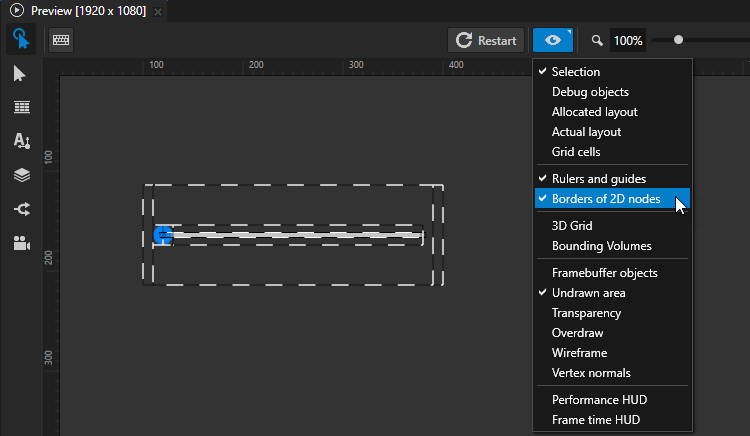
Task: Uncheck Selection in visualization menu
Action: (x=575, y=72)
